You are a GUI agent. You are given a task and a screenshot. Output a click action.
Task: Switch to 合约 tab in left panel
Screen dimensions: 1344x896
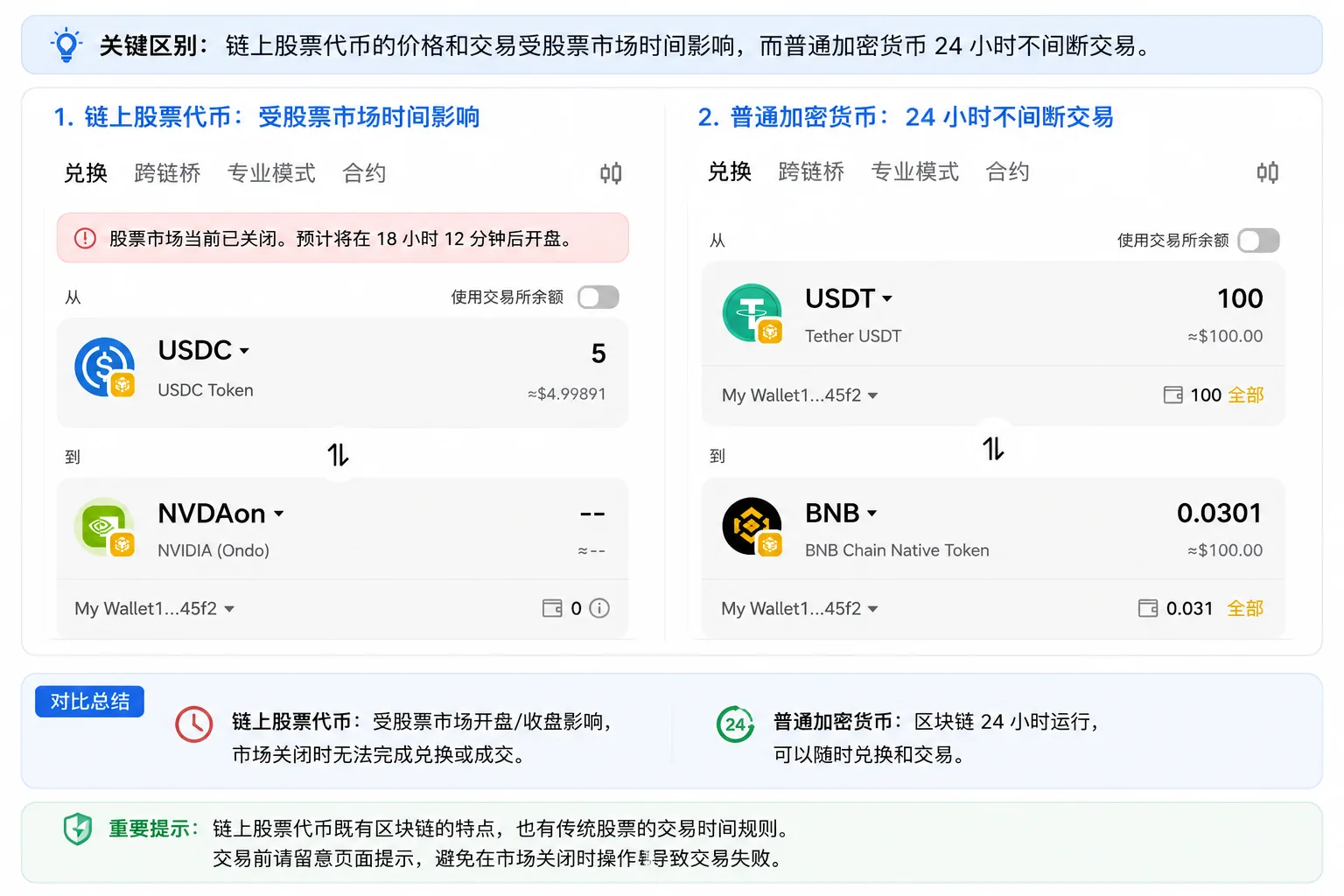(x=364, y=173)
